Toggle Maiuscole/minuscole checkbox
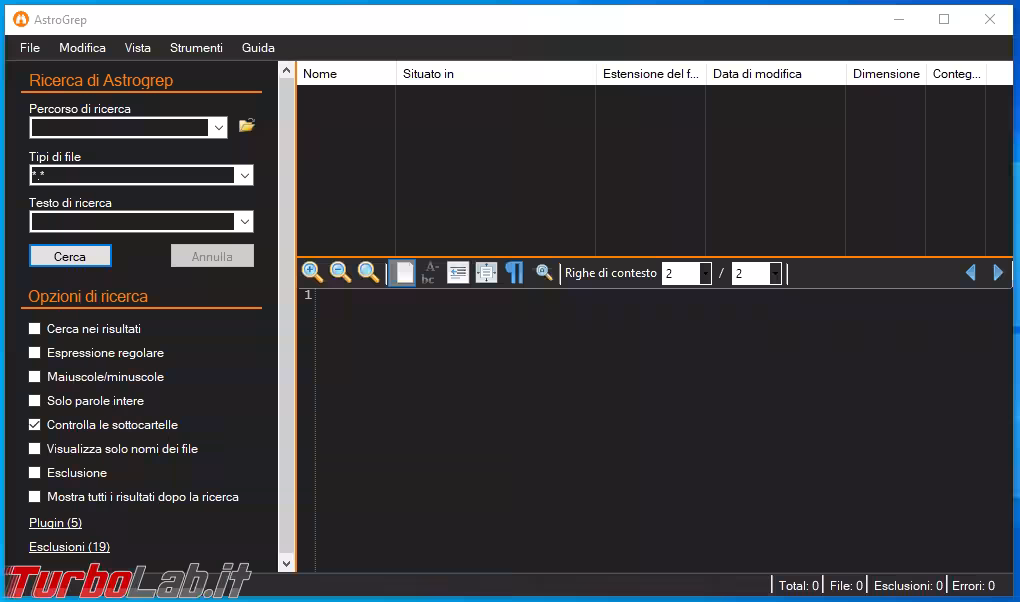 point(34,377)
